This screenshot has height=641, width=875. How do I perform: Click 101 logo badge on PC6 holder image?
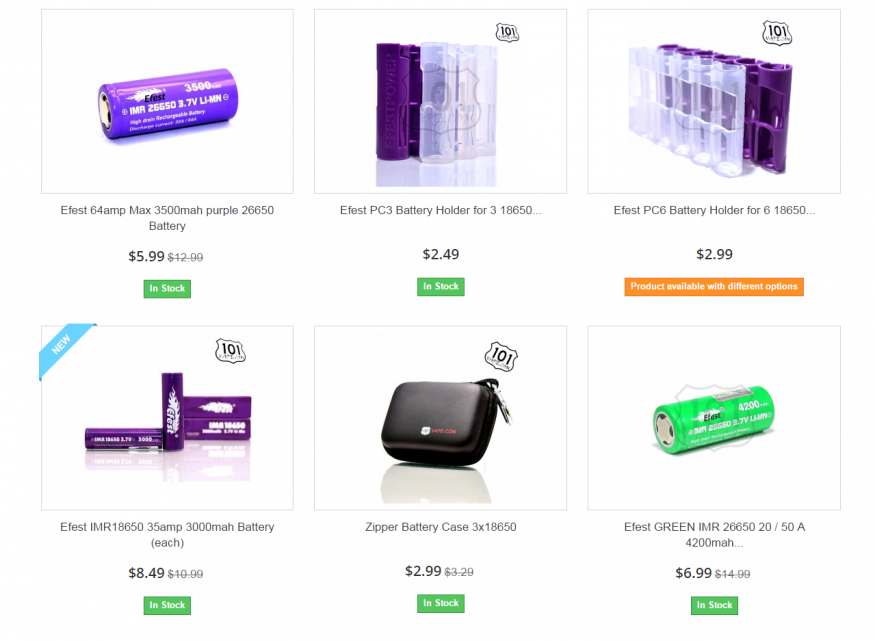[777, 33]
